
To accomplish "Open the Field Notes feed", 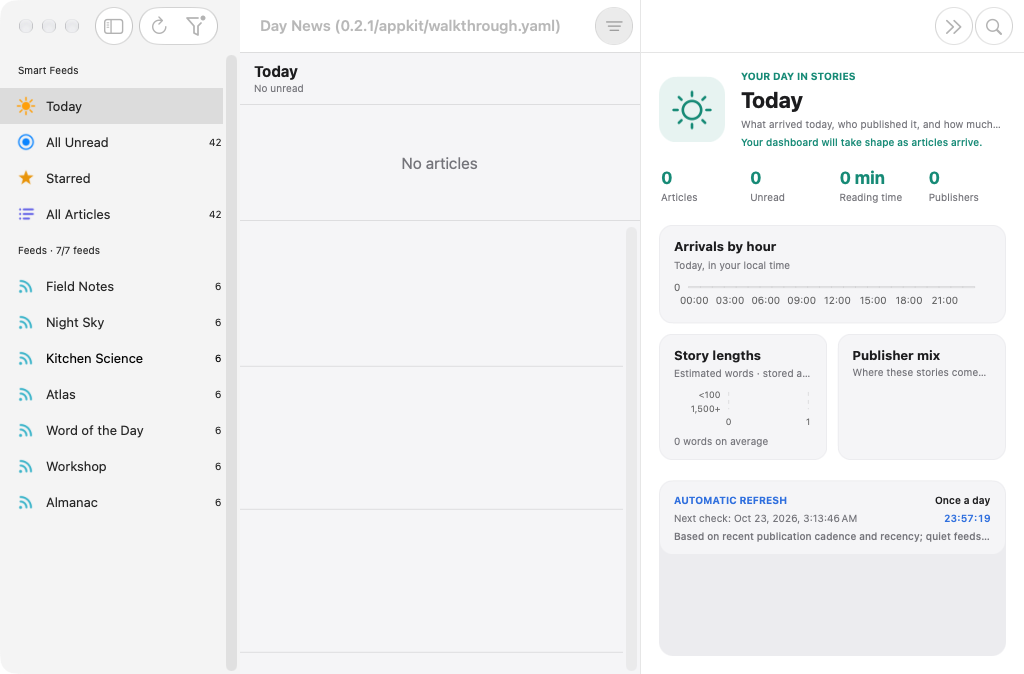I will pyautogui.click(x=112, y=286).
